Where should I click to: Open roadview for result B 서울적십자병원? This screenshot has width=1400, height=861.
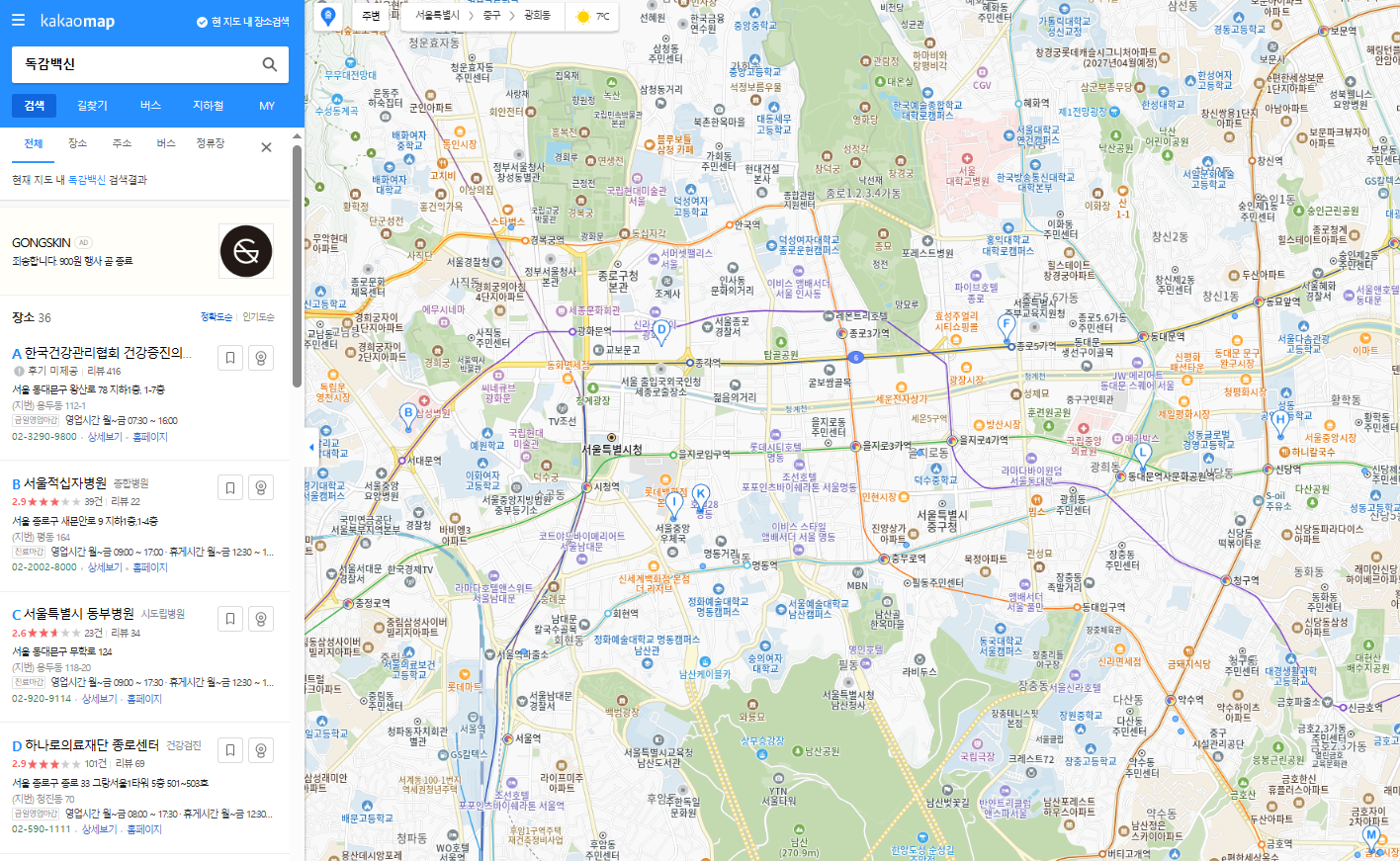tap(261, 487)
